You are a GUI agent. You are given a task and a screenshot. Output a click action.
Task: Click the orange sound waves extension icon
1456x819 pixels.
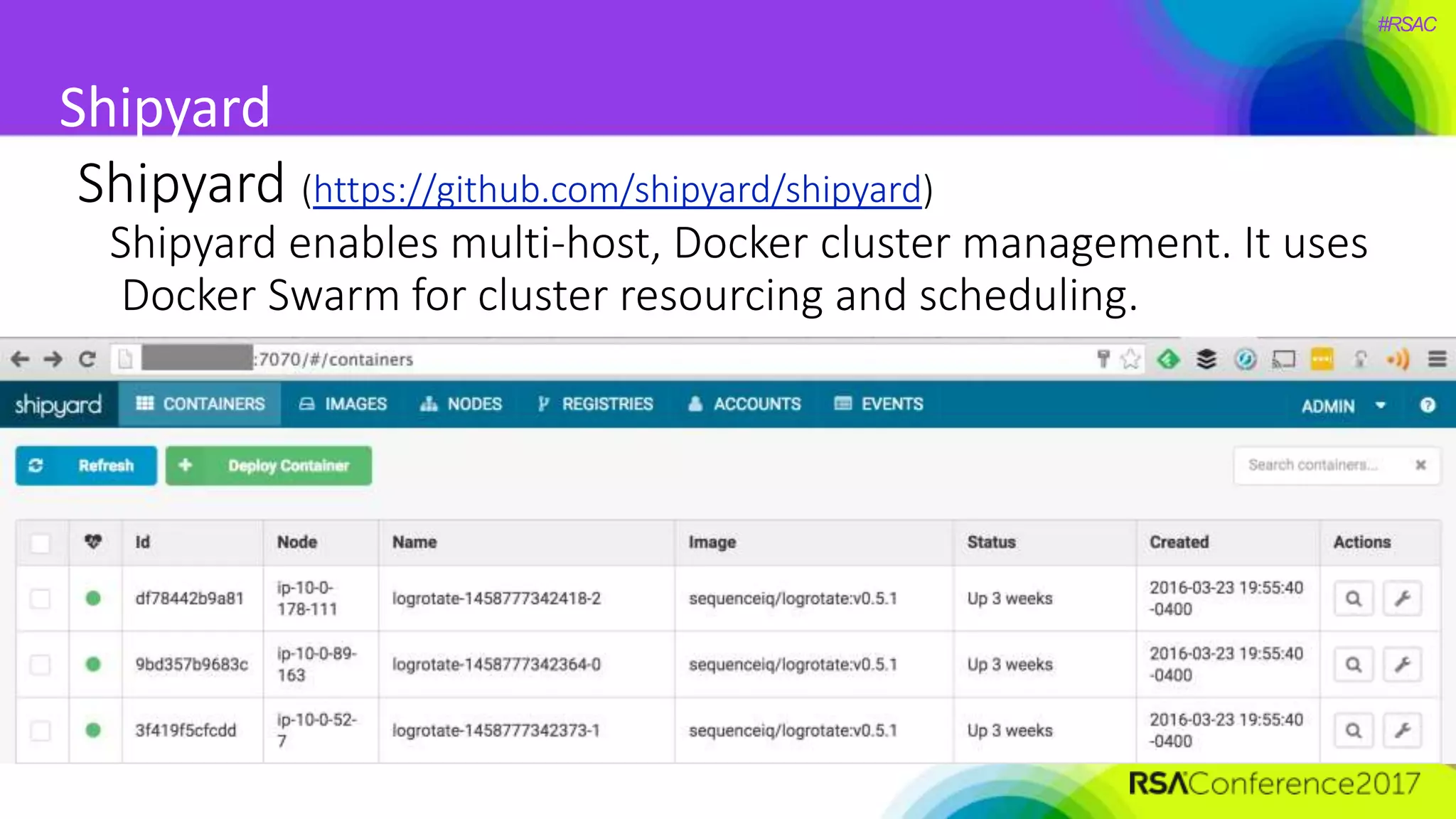1398,359
